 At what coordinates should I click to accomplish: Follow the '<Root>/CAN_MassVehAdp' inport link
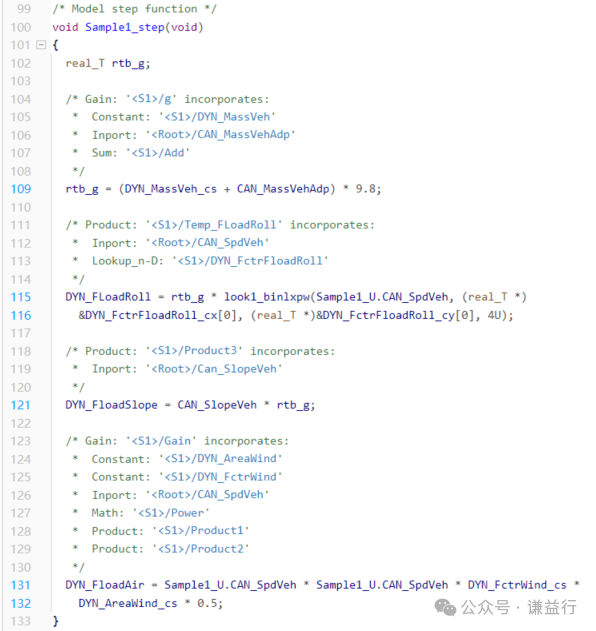pyautogui.click(x=221, y=134)
